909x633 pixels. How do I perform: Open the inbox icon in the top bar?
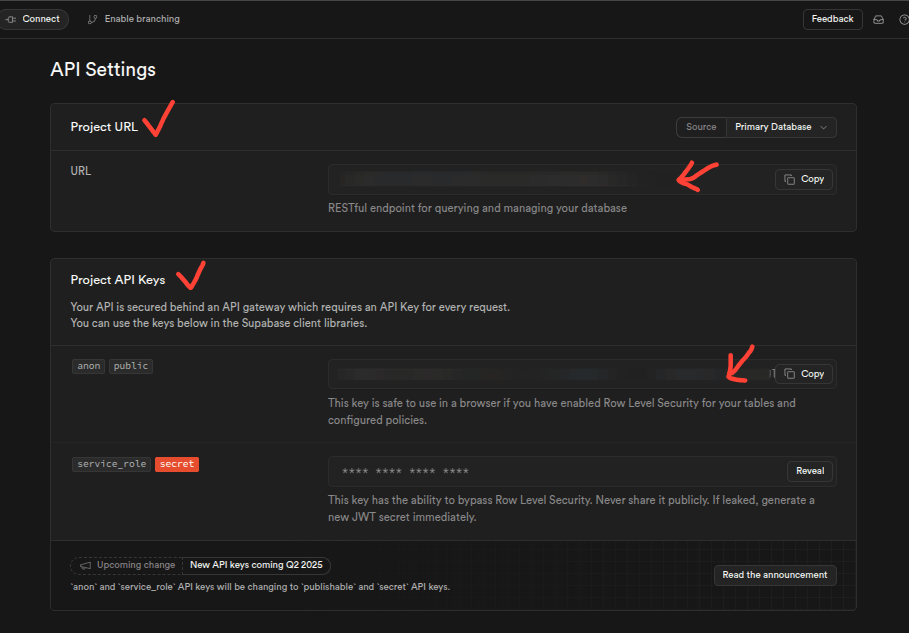(878, 18)
